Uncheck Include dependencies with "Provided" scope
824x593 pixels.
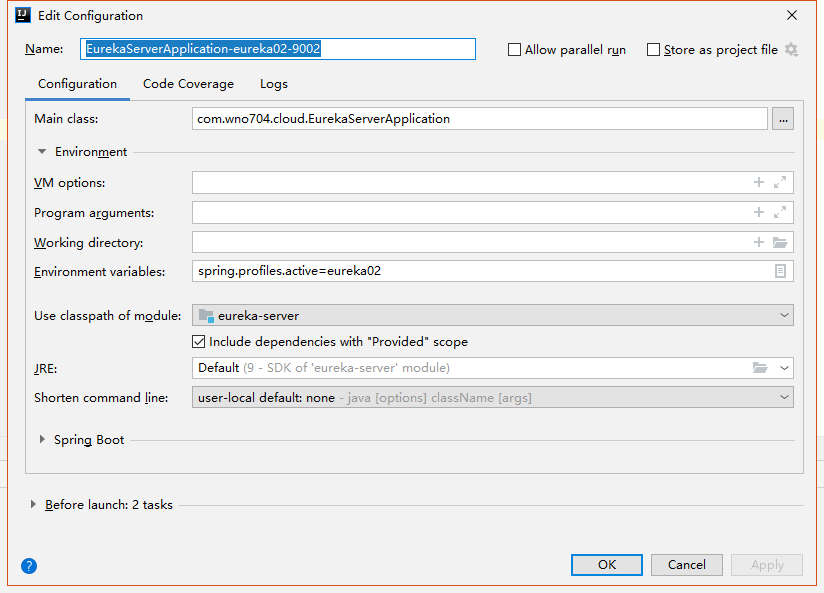tap(199, 342)
